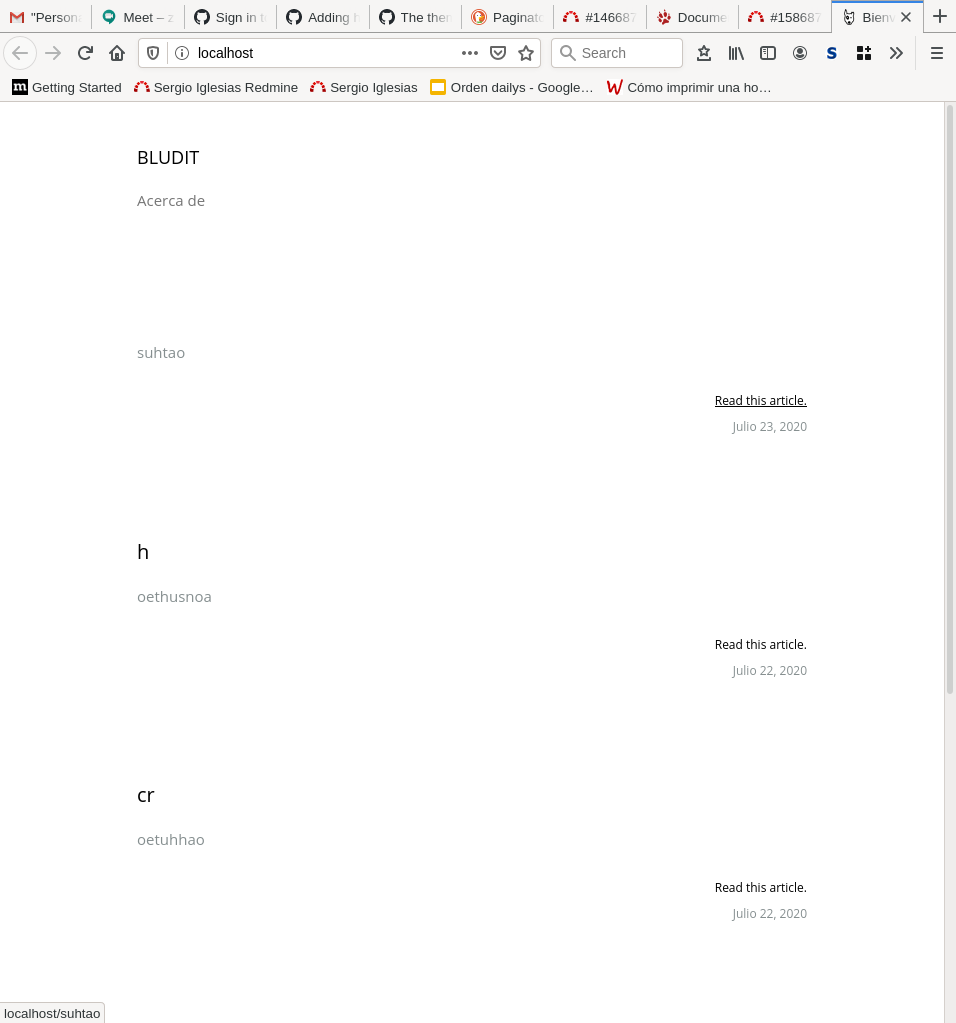This screenshot has width=956, height=1023.
Task: Open the Library panel
Action: coord(735,53)
